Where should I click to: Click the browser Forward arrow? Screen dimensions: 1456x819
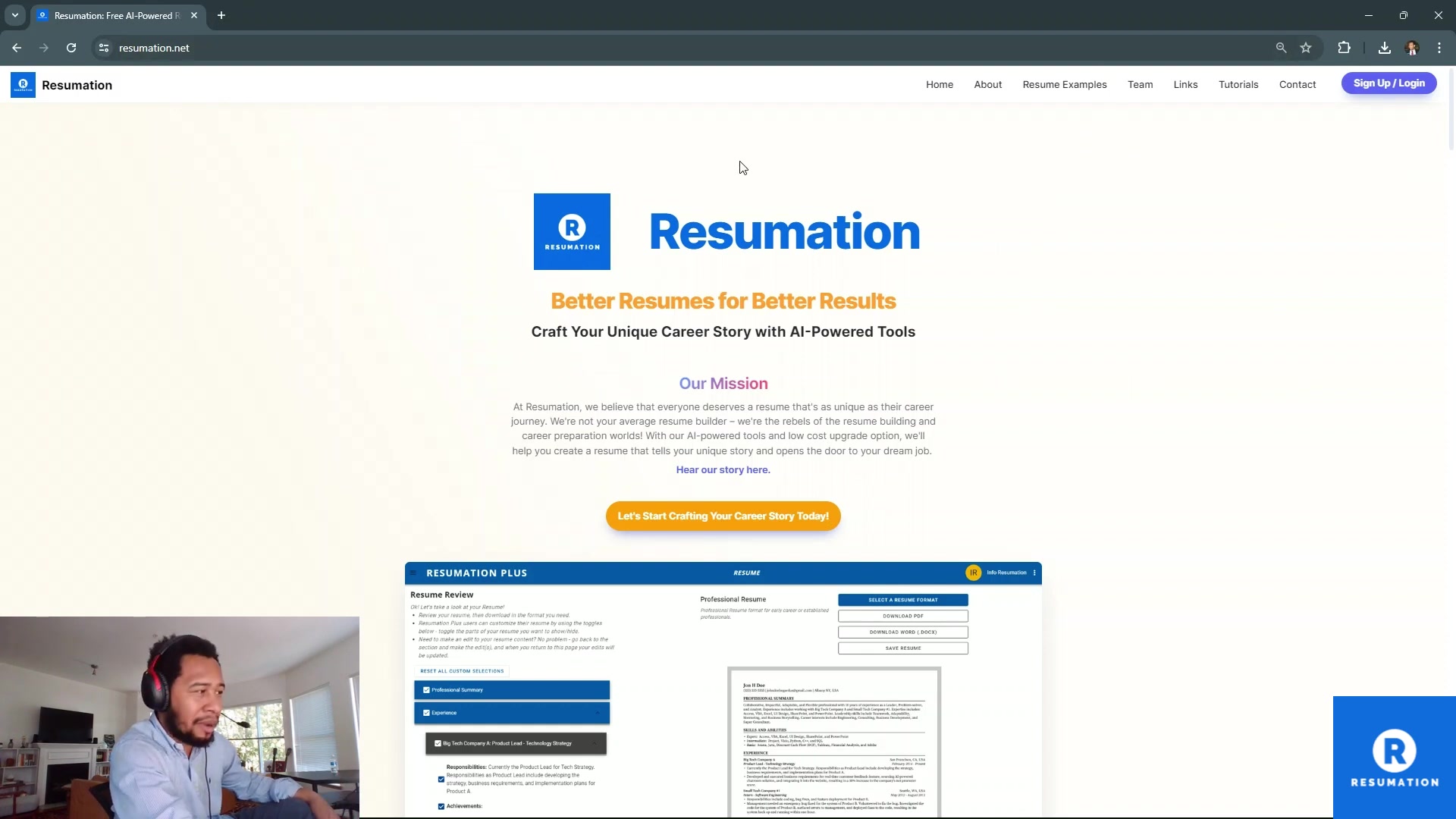coord(44,48)
